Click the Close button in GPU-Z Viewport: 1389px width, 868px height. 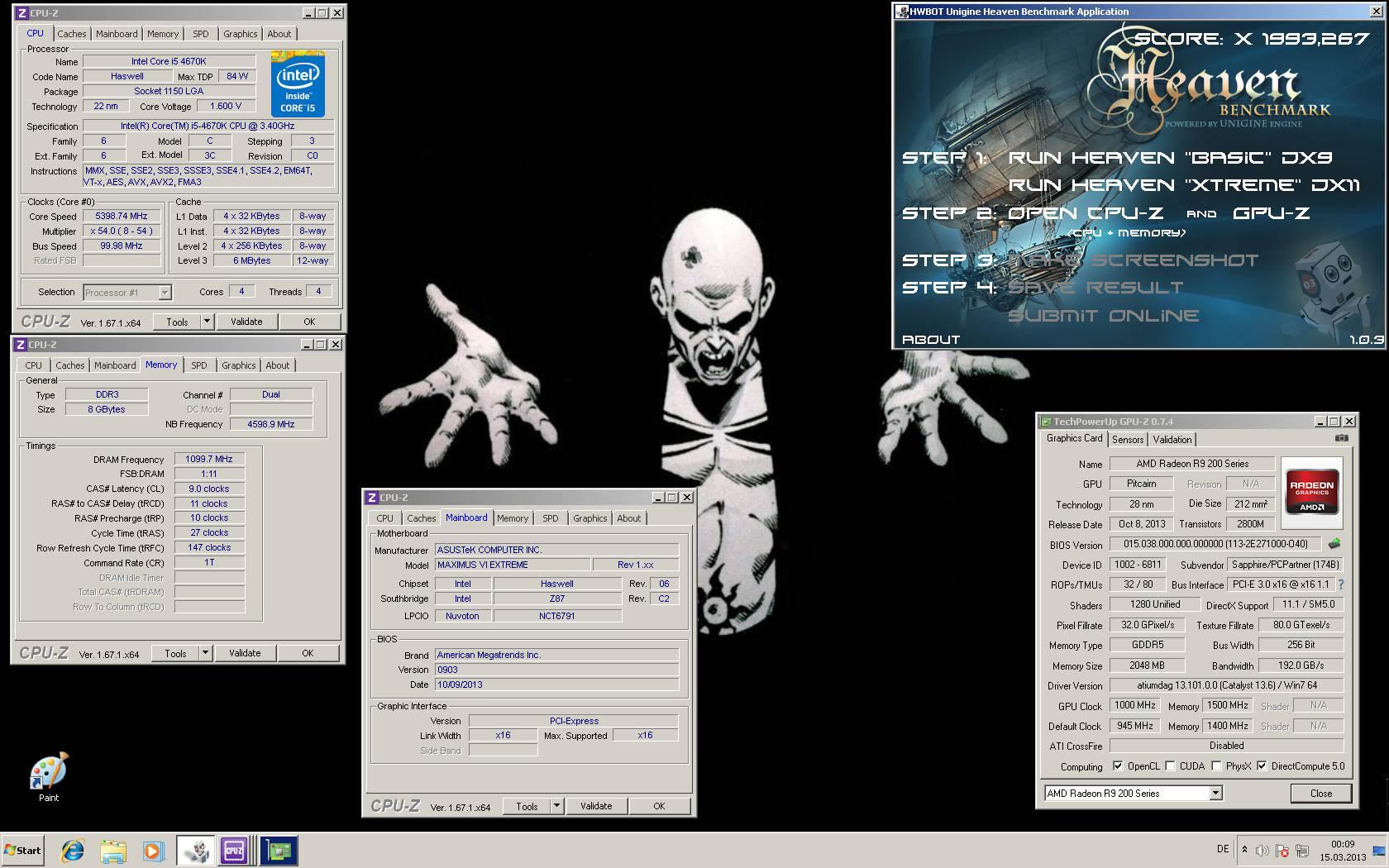click(x=1321, y=794)
